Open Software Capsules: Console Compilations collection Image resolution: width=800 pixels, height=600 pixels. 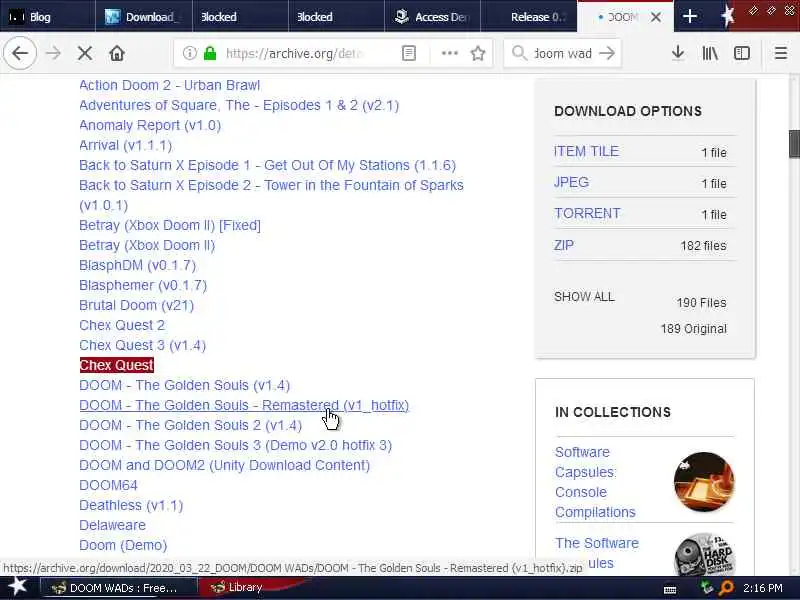pyautogui.click(x=595, y=482)
